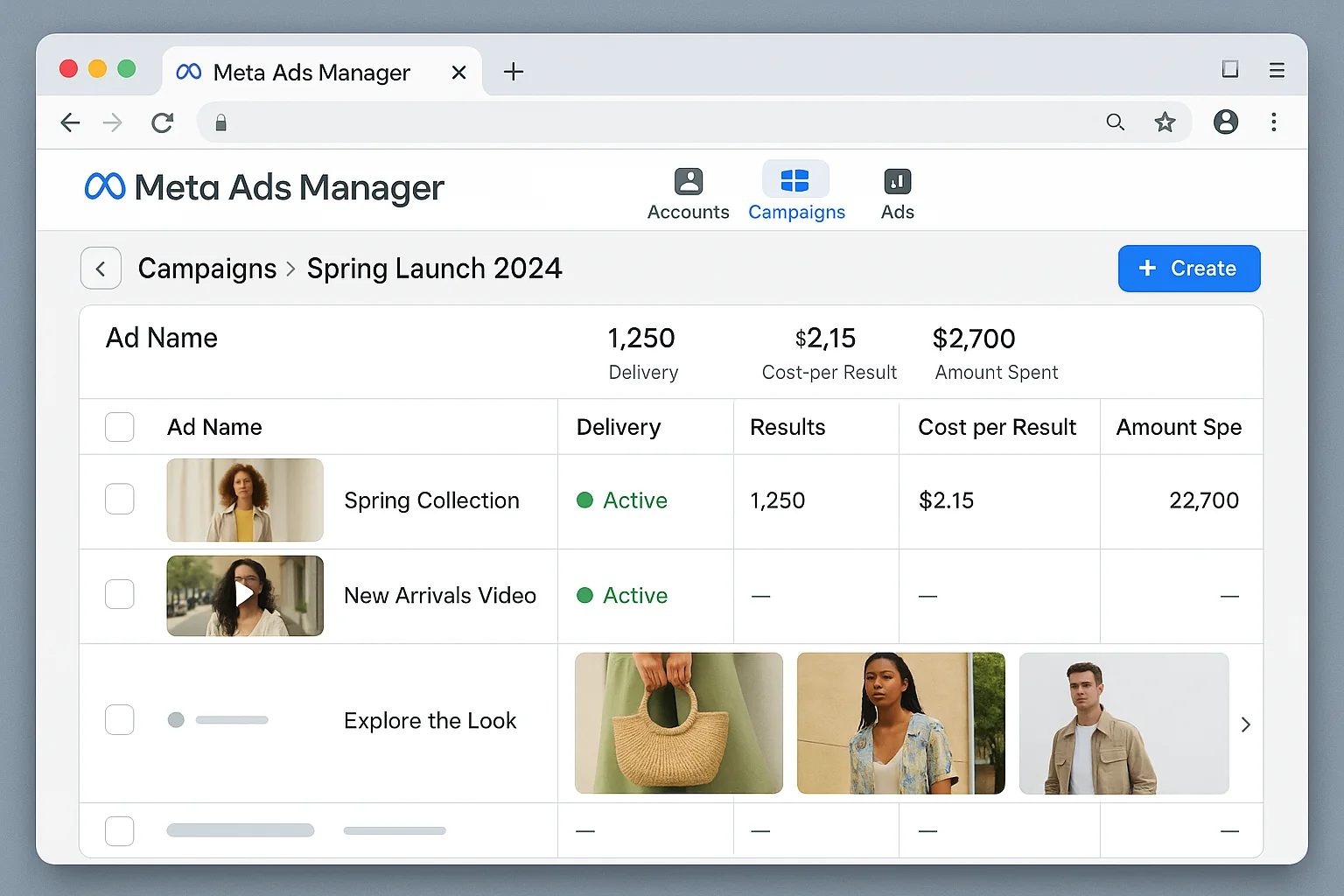Open the Spring Launch 2024 campaign link

coord(435,269)
